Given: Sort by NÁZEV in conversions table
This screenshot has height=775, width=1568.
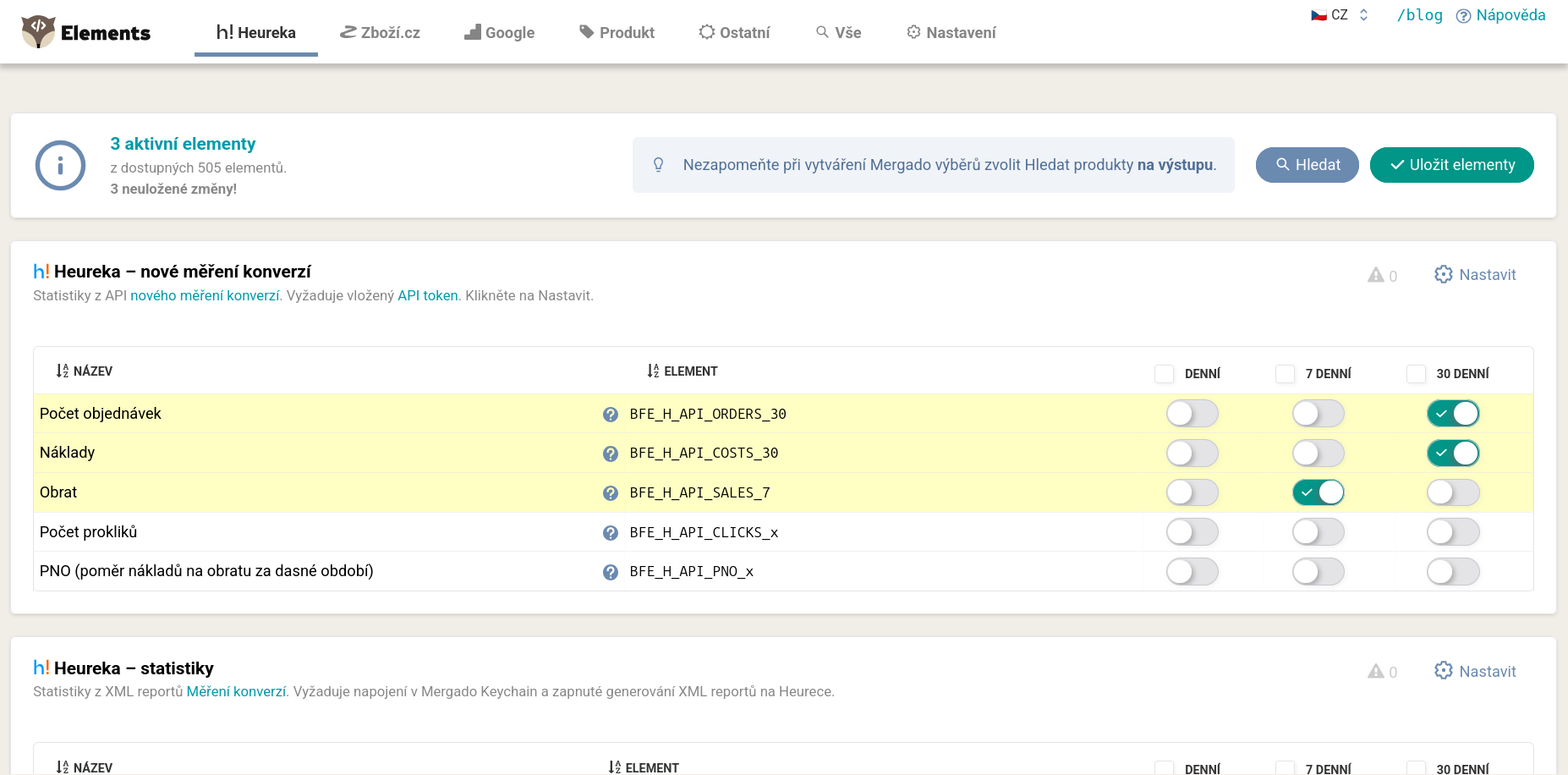Looking at the screenshot, I should 84,371.
